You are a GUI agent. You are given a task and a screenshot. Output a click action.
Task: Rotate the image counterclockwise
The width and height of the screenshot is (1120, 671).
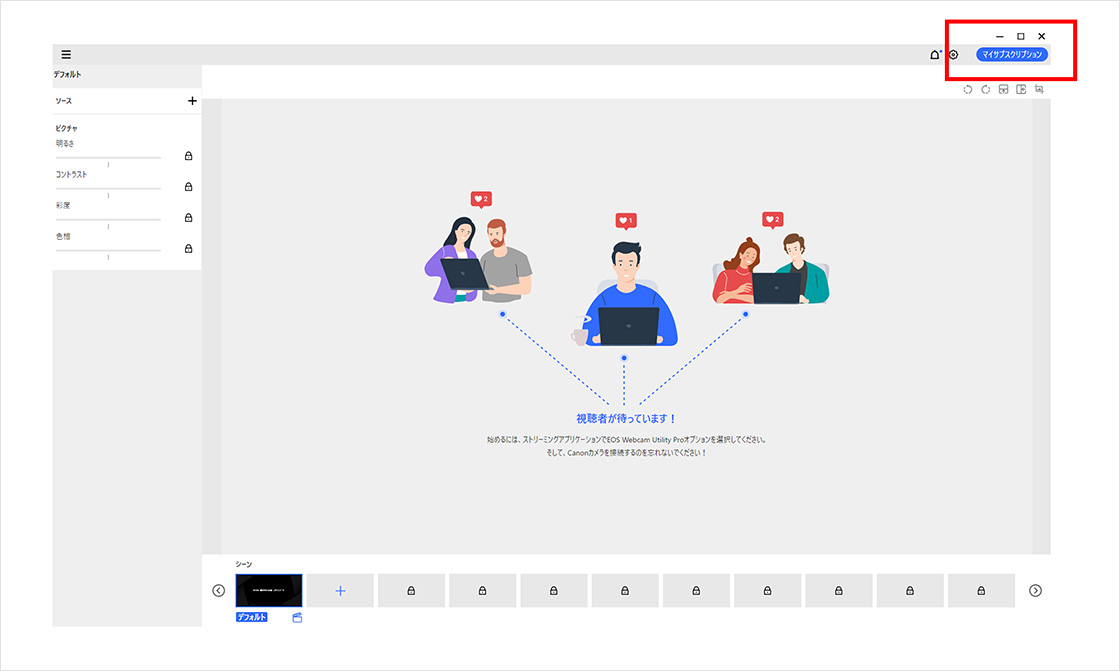968,89
